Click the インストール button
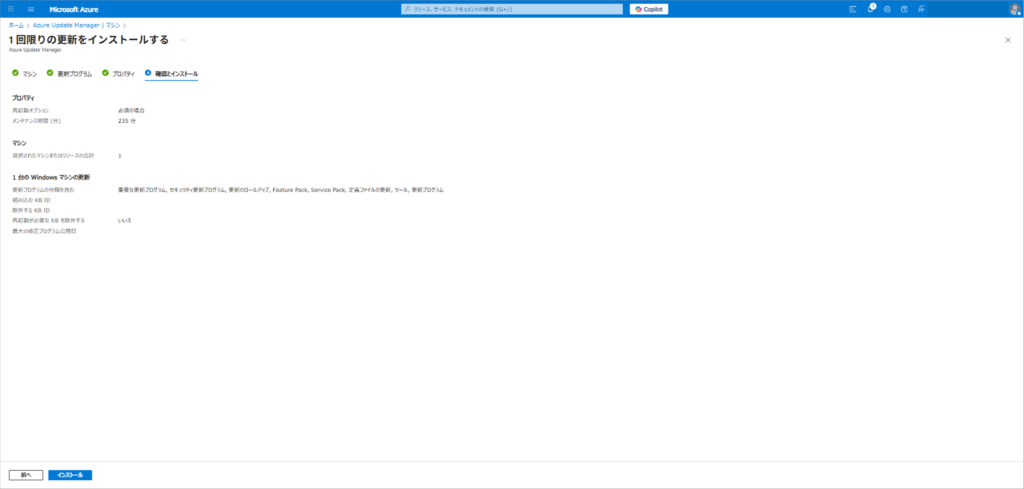 click(70, 475)
